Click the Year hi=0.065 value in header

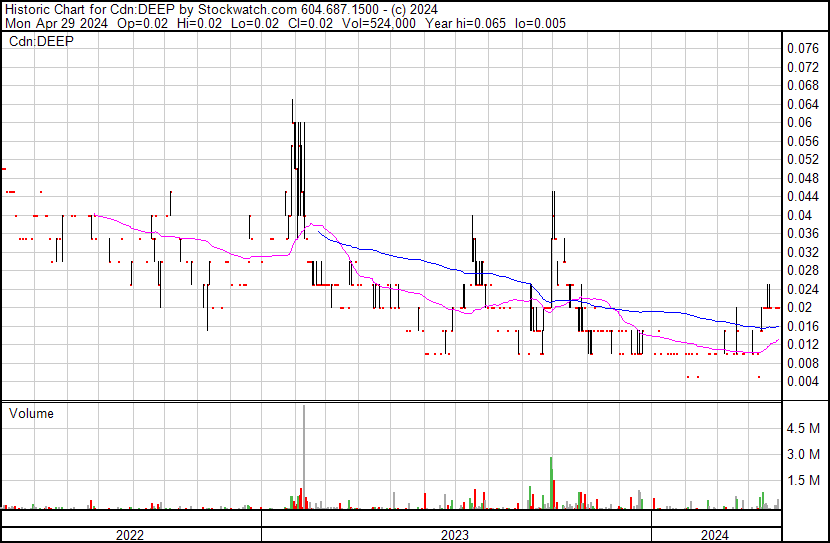click(x=465, y=23)
